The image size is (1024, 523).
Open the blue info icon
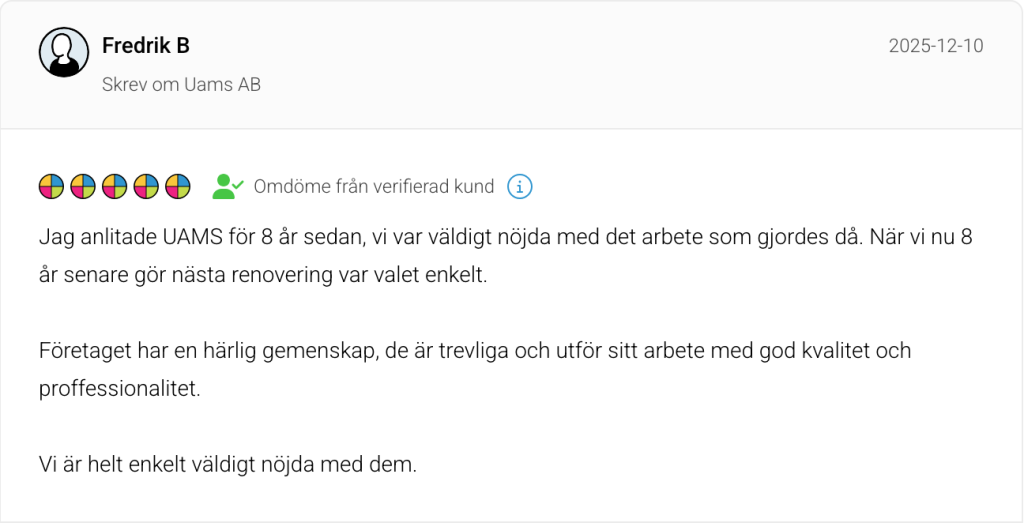coord(520,186)
